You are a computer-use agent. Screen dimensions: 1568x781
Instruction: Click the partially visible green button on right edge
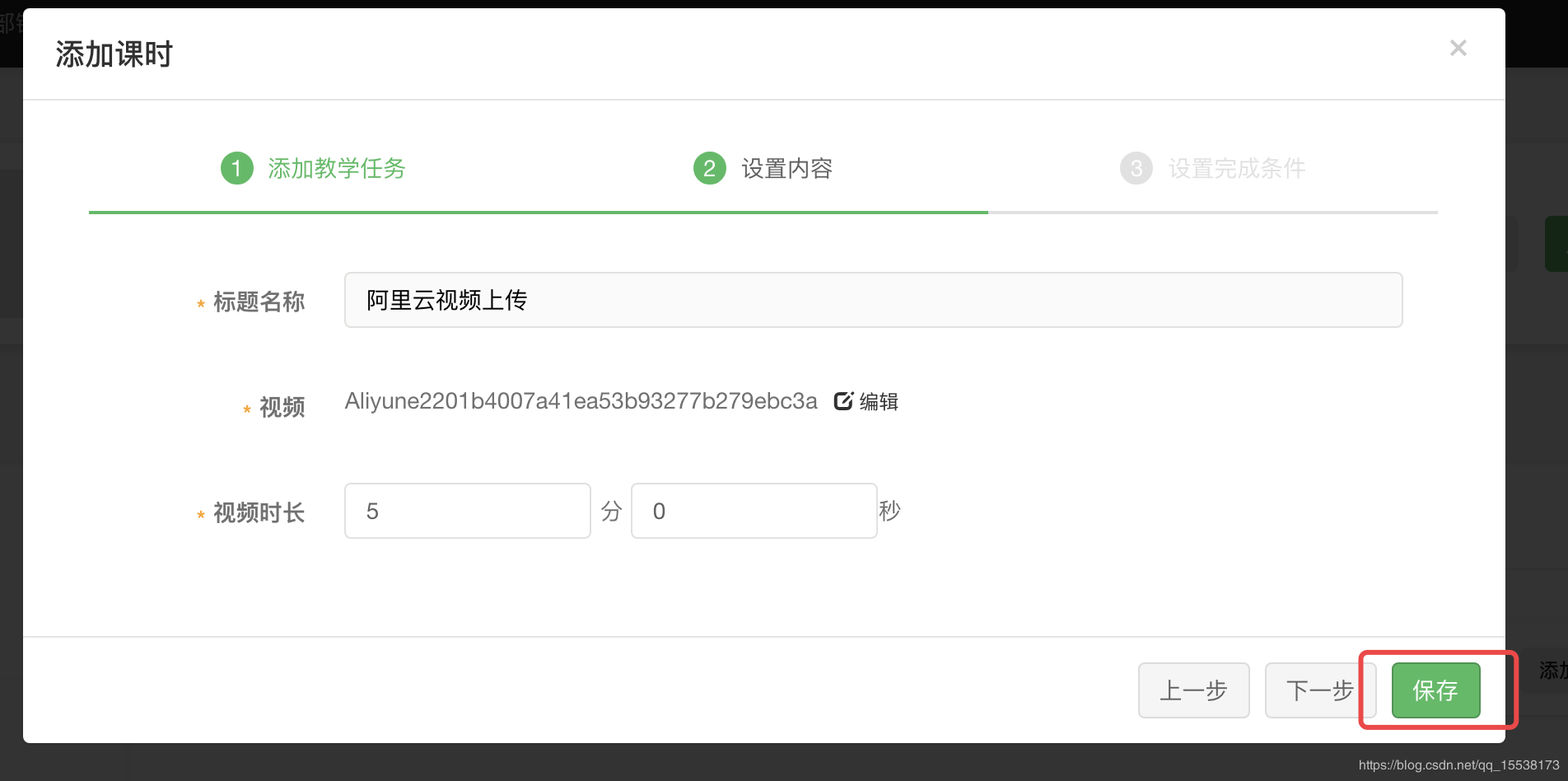pyautogui.click(x=1556, y=243)
